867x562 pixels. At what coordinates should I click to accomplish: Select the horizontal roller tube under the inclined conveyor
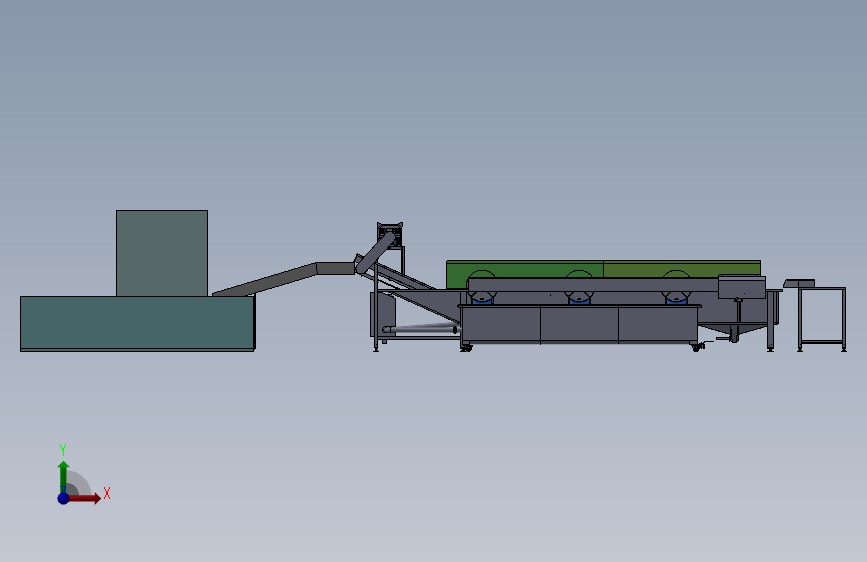coord(420,330)
